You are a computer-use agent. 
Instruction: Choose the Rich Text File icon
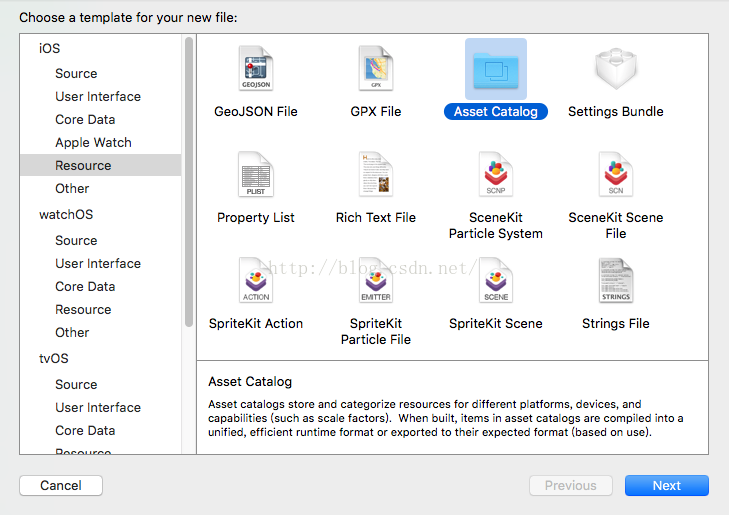click(376, 175)
